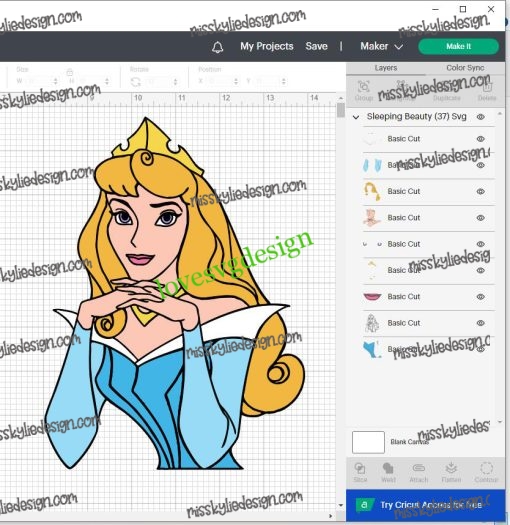Click the Rotate icon in edit bar
Viewport: 510px width, 525px height.
135,81
